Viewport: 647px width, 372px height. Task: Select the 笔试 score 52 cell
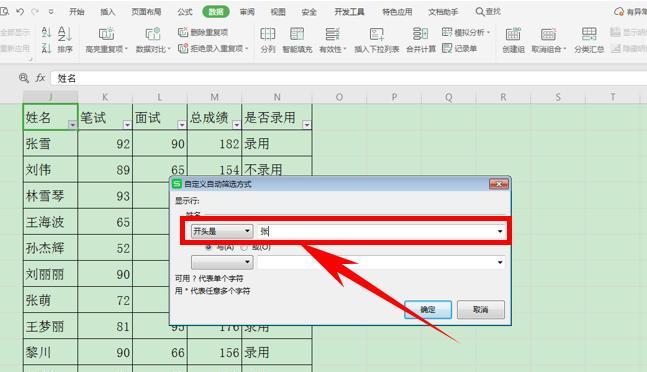(x=105, y=248)
